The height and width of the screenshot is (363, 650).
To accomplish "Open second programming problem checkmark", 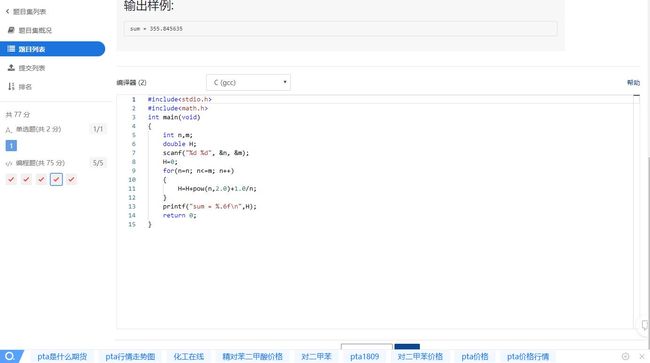I will tap(26, 179).
